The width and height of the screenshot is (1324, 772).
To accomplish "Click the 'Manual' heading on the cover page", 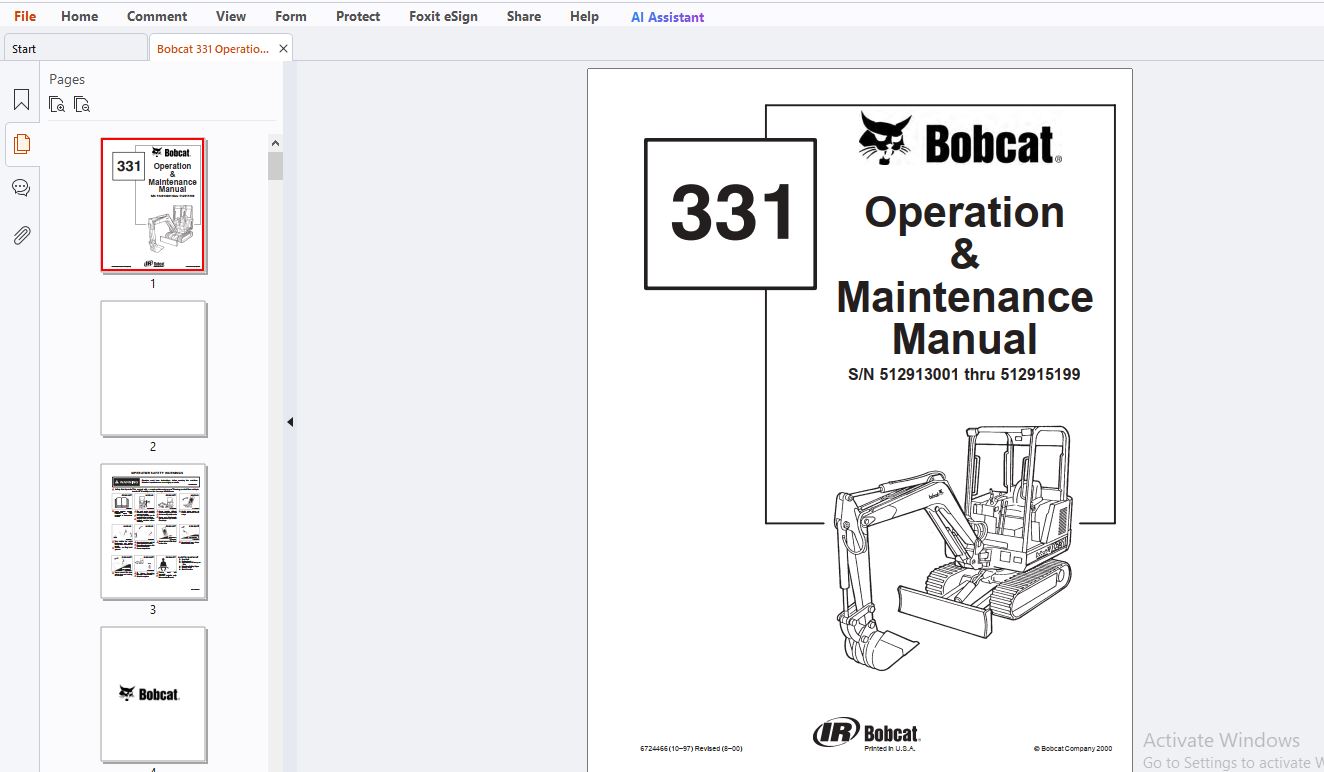I will [964, 339].
